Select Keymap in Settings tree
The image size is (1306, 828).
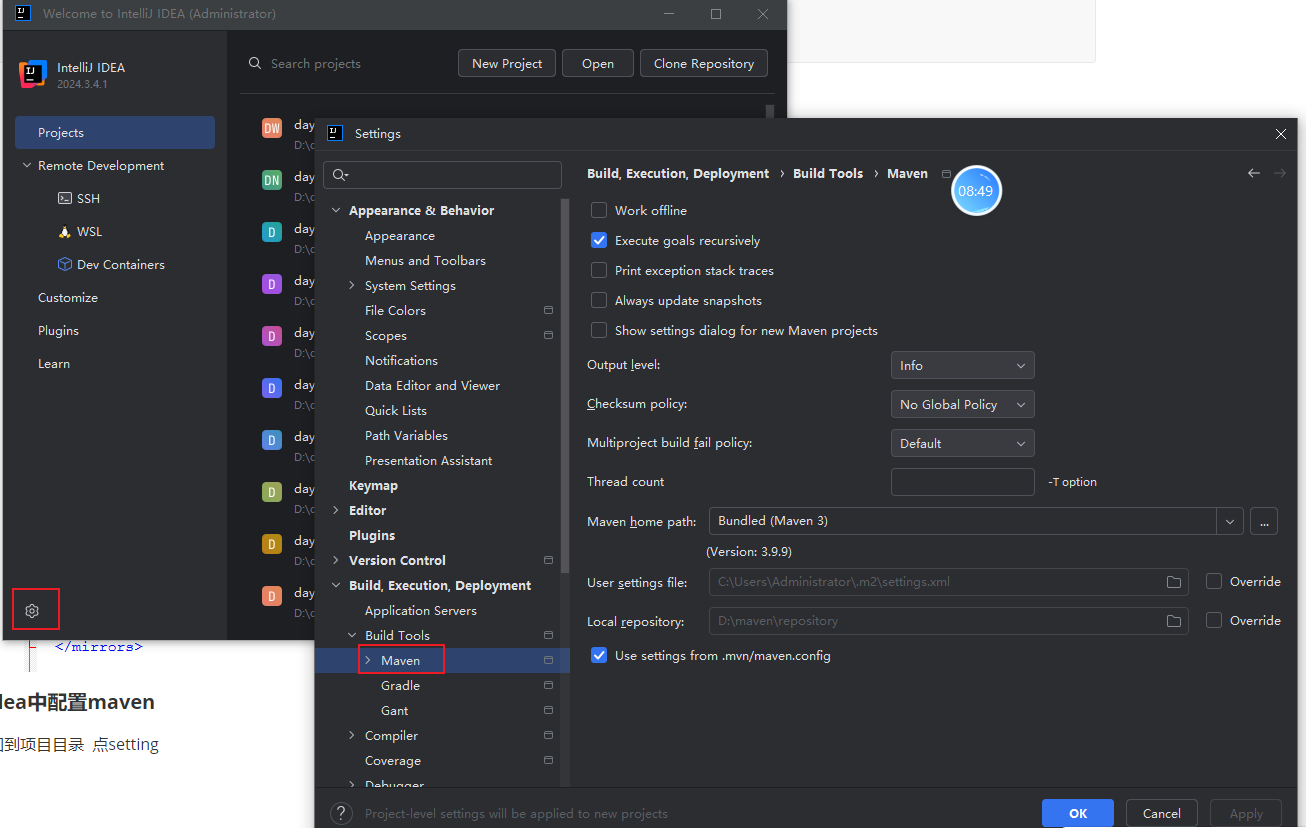(373, 485)
